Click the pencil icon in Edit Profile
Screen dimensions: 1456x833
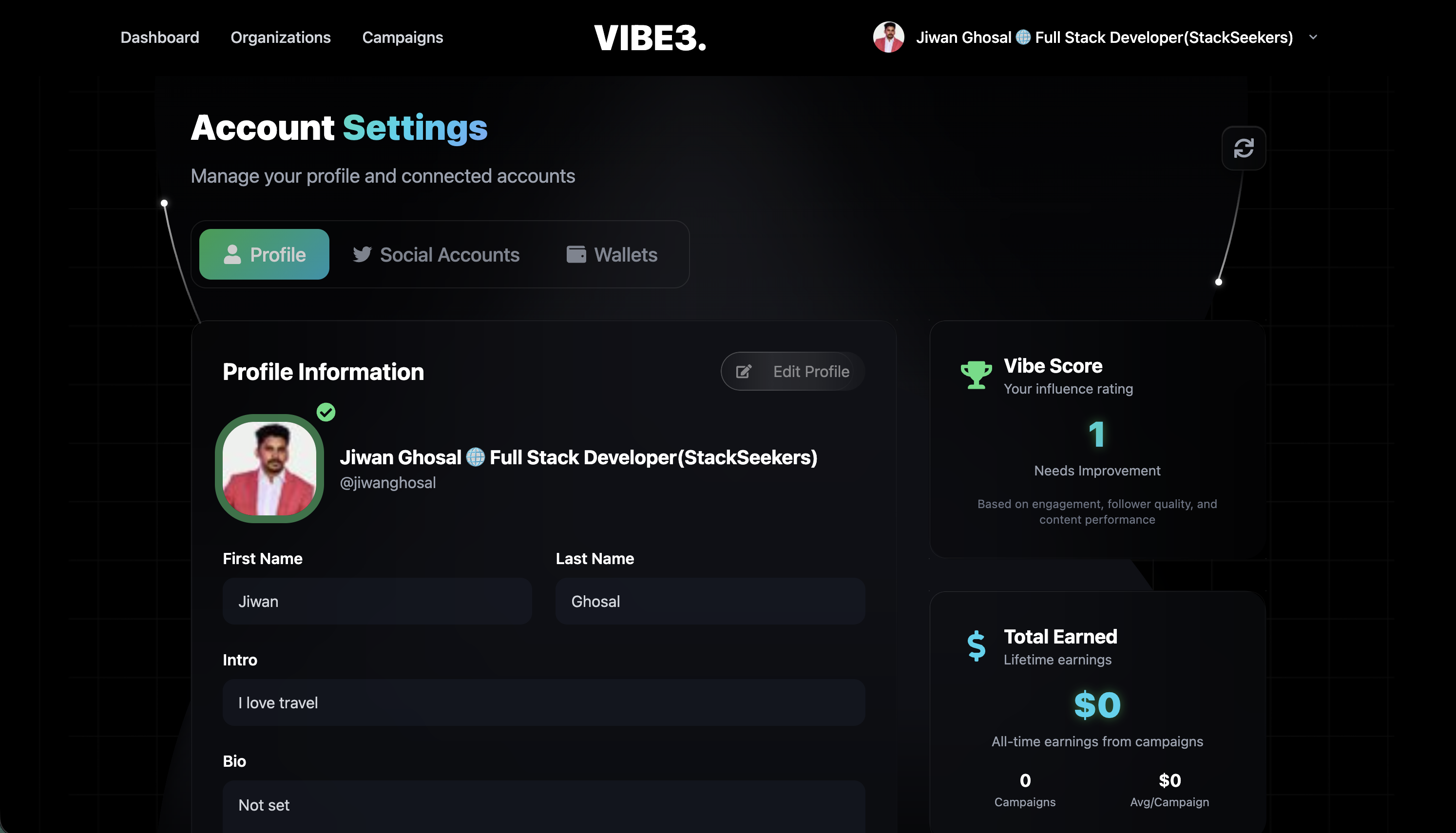tap(743, 371)
